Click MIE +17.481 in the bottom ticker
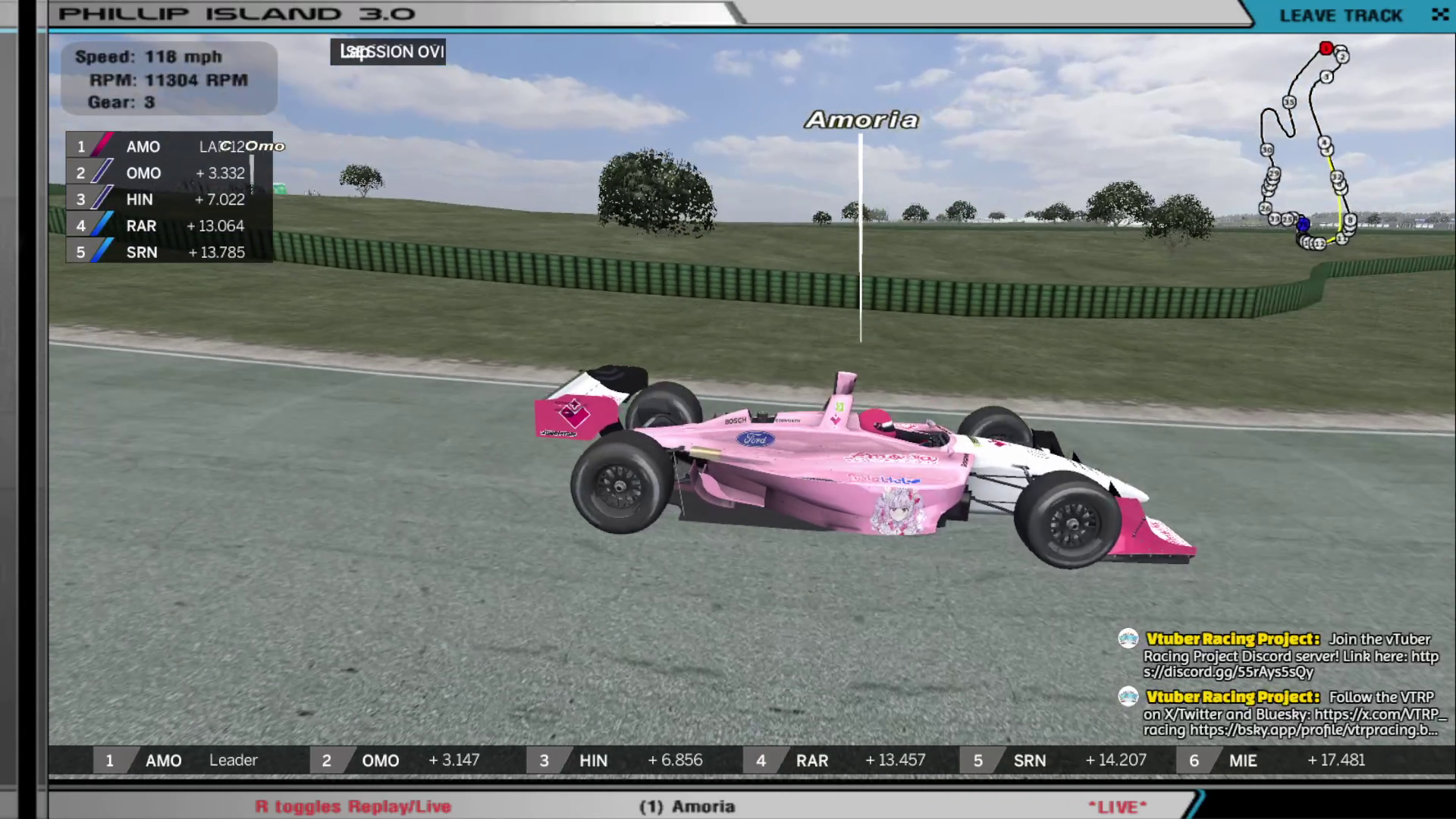This screenshot has height=819, width=1456. (1285, 761)
